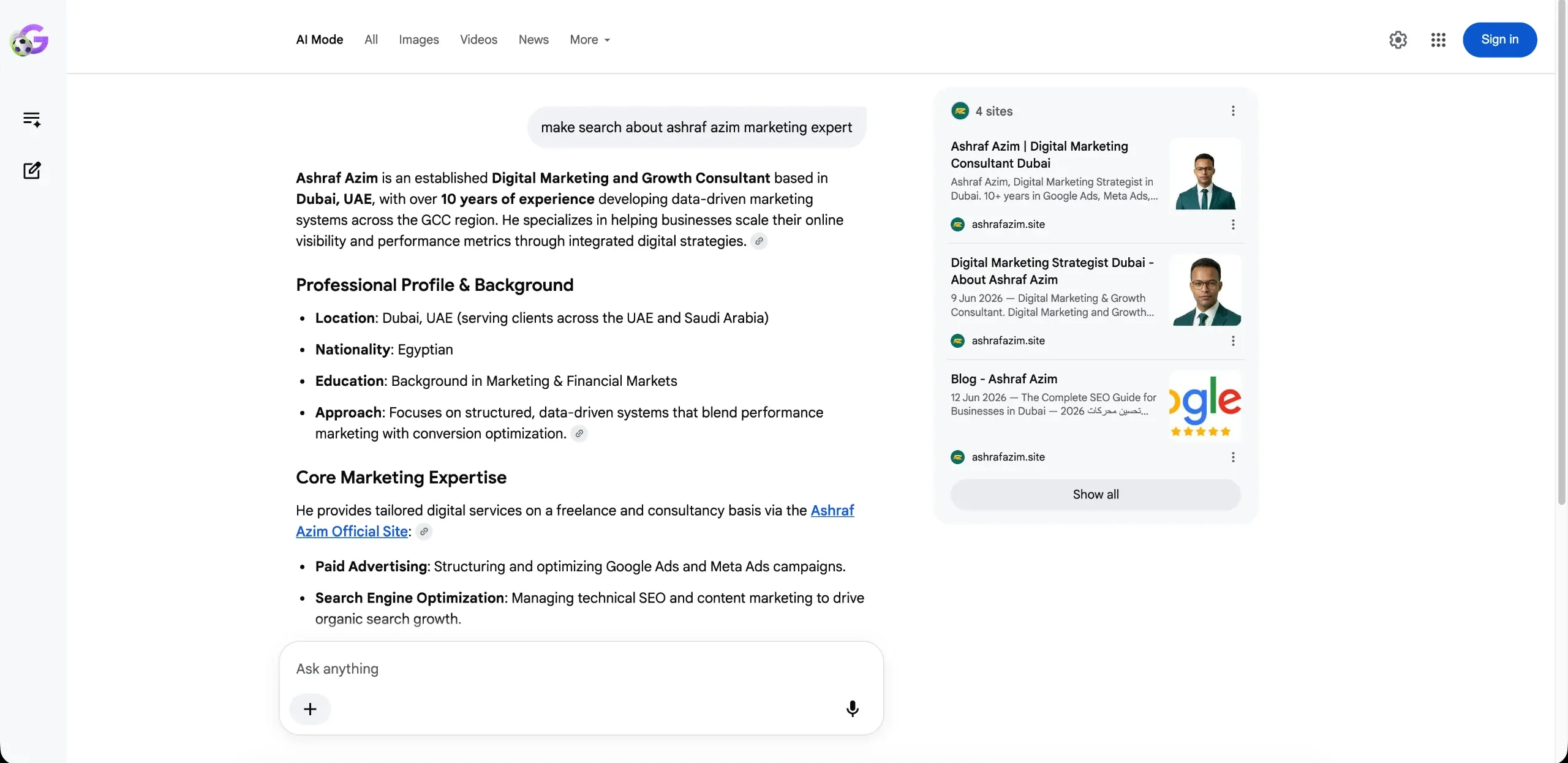
Task: Open the settings gear icon
Action: click(1398, 40)
